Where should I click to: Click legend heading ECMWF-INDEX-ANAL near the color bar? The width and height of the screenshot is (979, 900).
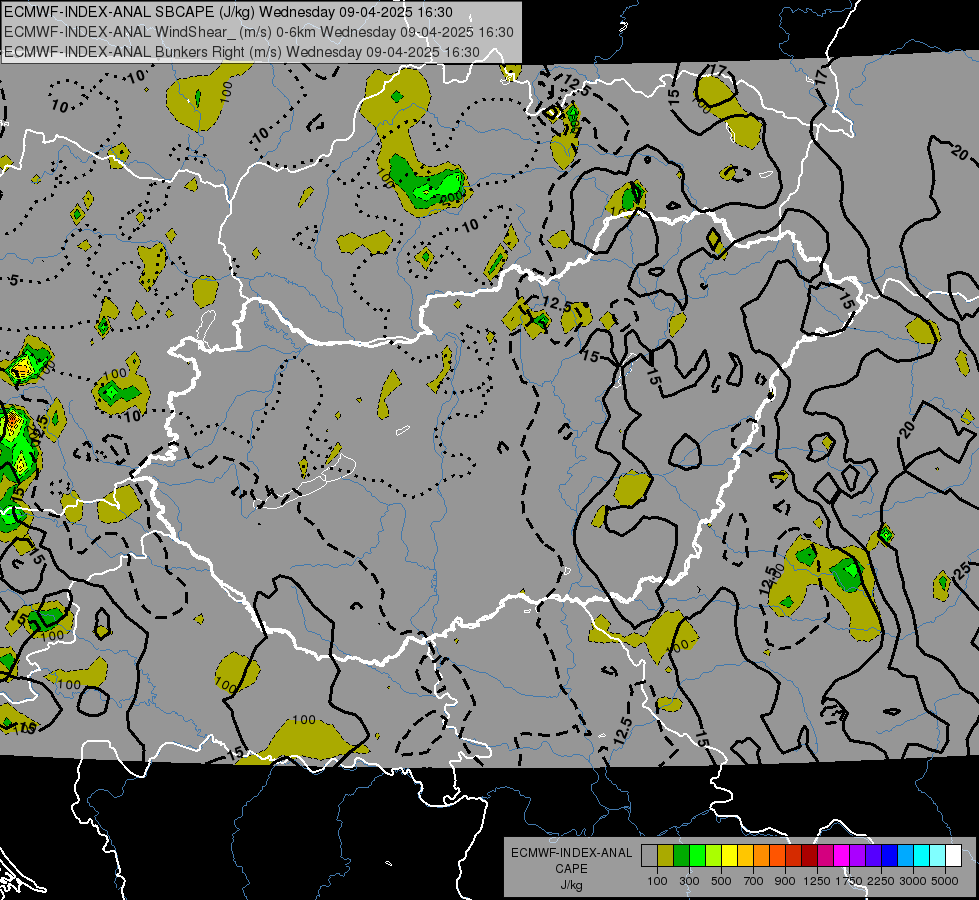(571, 853)
